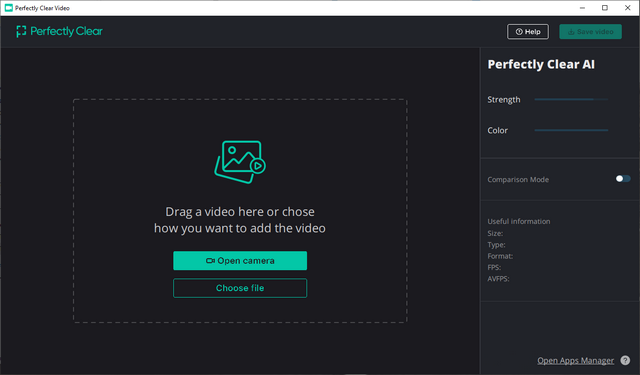Maximize the application window
Image resolution: width=640 pixels, height=375 pixels.
[x=605, y=8]
